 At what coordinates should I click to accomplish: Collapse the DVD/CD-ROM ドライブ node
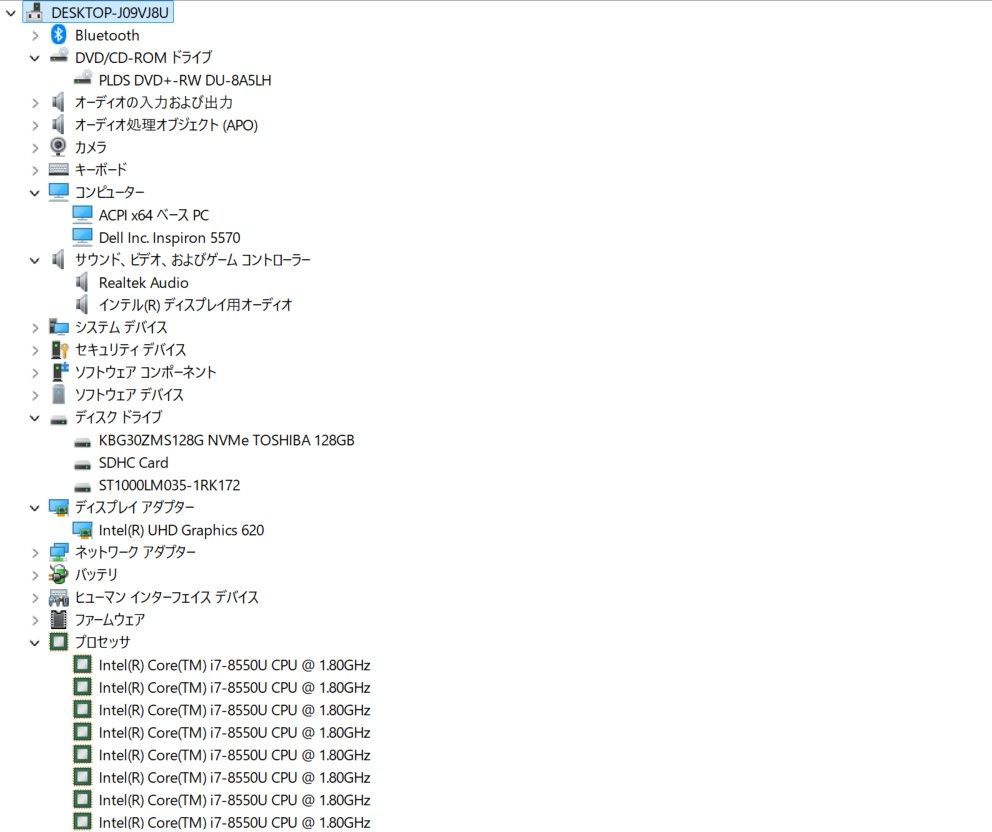35,57
